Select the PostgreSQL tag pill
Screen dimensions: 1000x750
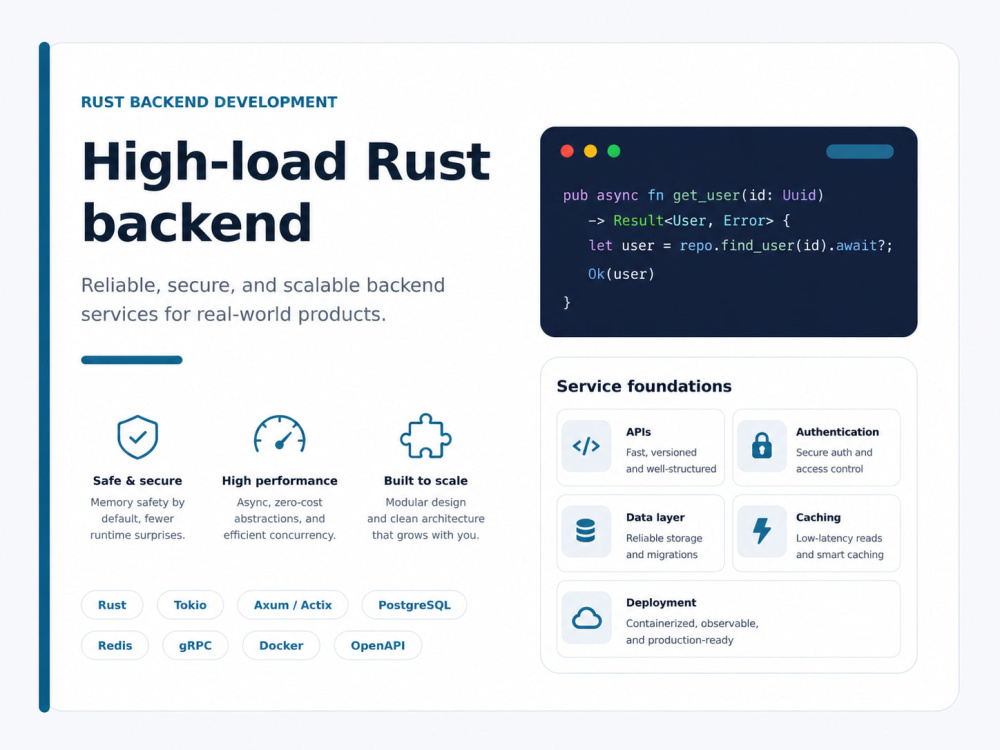pyautogui.click(x=415, y=605)
